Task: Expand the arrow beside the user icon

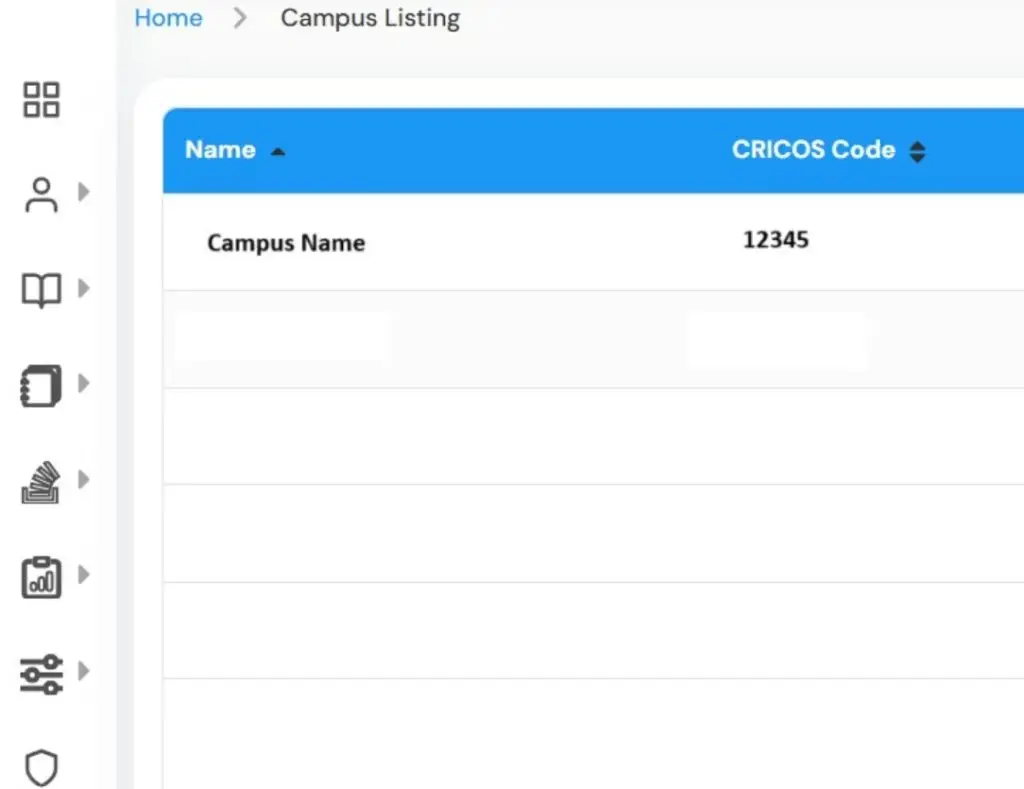Action: point(84,191)
